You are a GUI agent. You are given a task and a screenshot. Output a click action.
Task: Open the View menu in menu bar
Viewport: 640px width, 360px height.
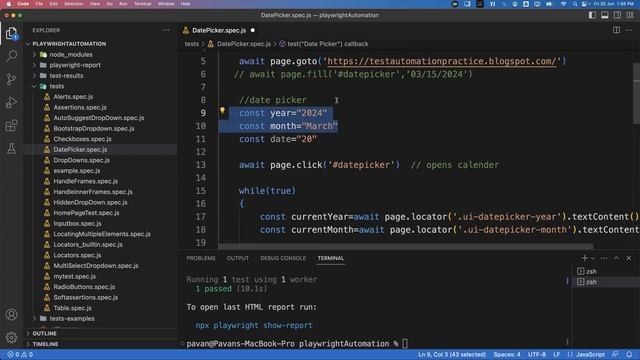[95, 4]
